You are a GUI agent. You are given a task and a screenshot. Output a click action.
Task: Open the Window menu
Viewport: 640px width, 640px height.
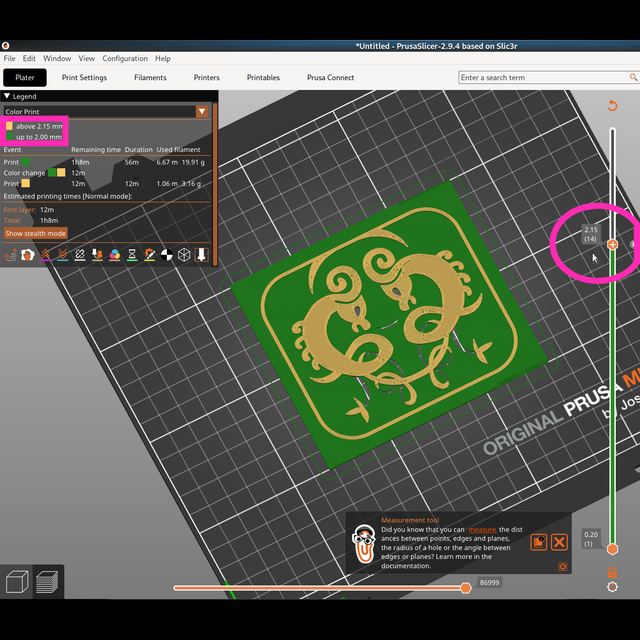coord(57,58)
